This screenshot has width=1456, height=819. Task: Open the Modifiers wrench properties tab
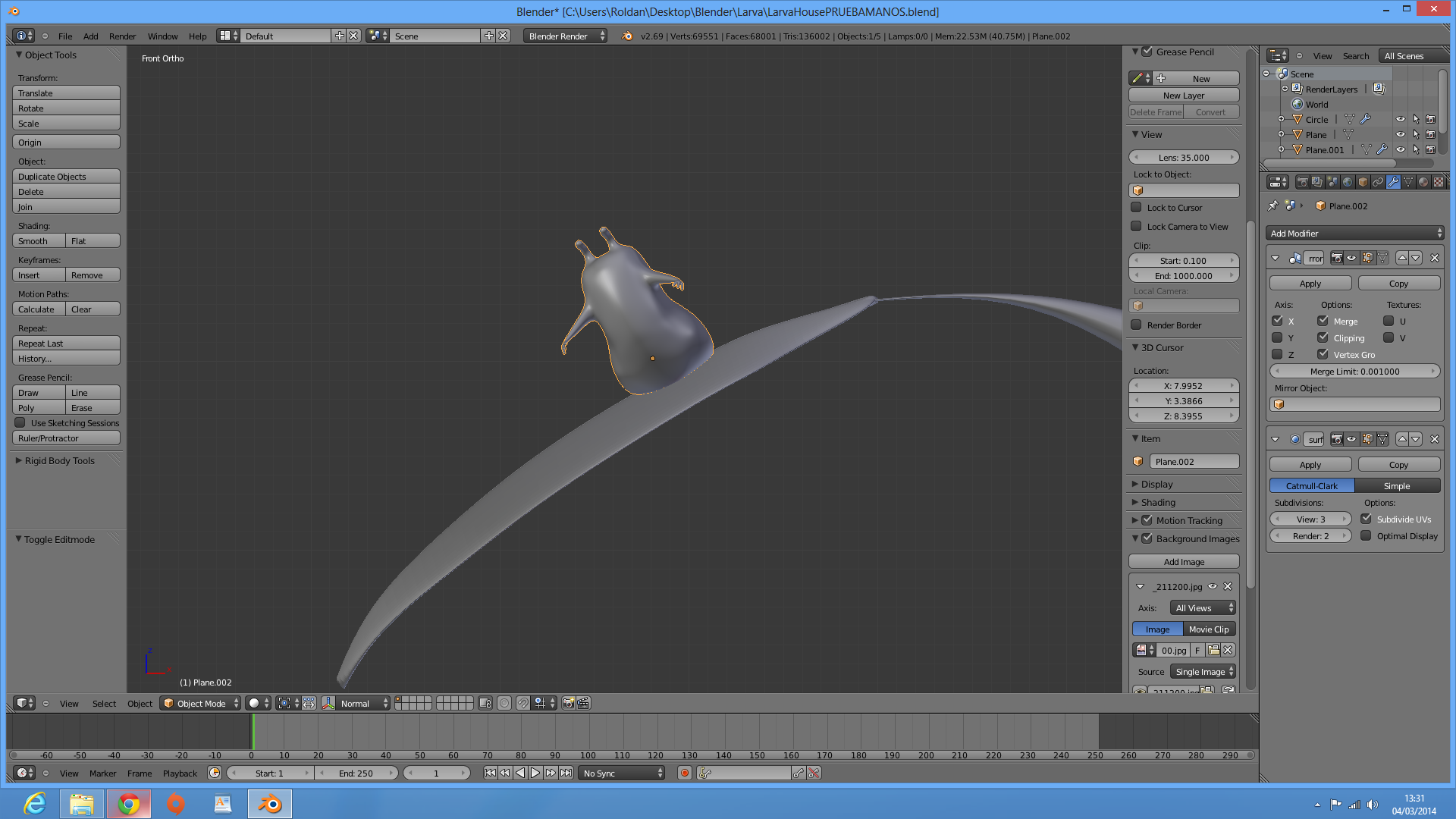(1393, 182)
